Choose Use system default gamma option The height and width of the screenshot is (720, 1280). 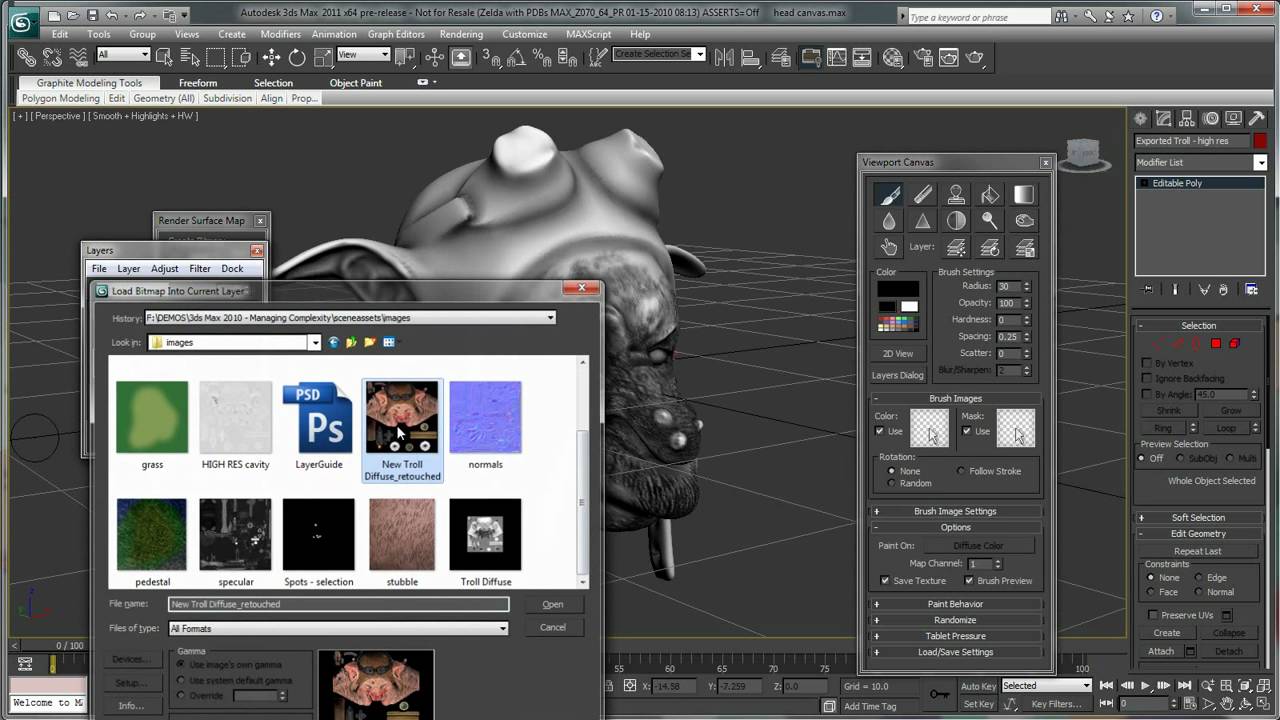(x=182, y=680)
